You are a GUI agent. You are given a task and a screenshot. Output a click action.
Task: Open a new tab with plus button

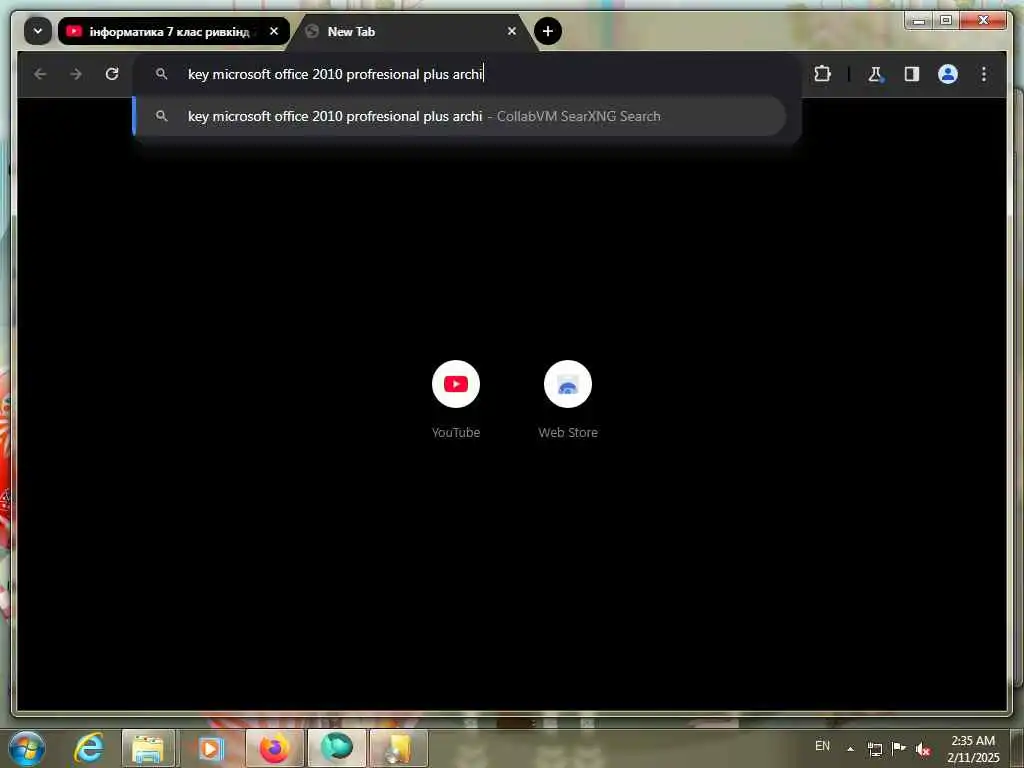(x=547, y=31)
